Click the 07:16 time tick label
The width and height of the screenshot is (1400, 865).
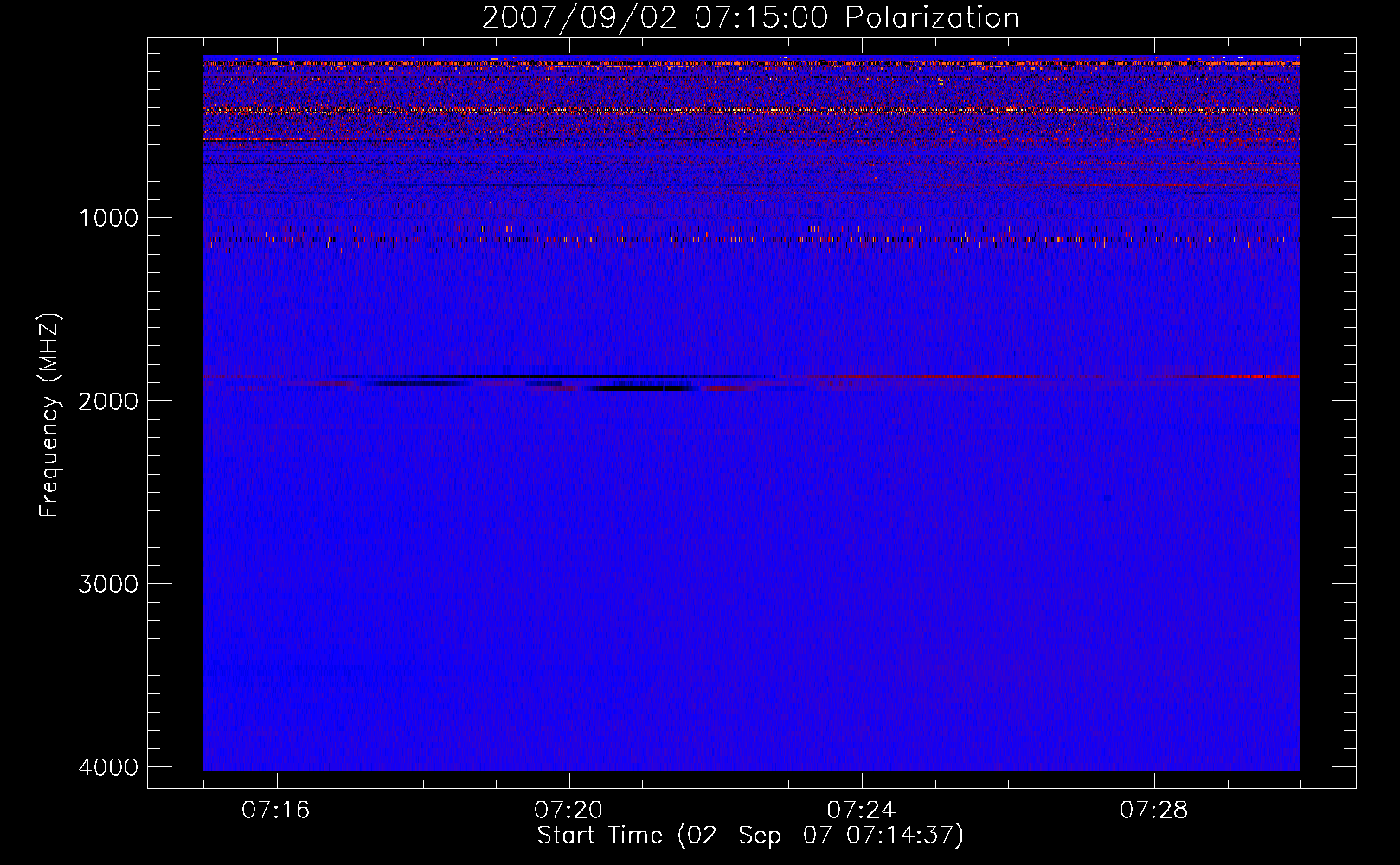(276, 811)
